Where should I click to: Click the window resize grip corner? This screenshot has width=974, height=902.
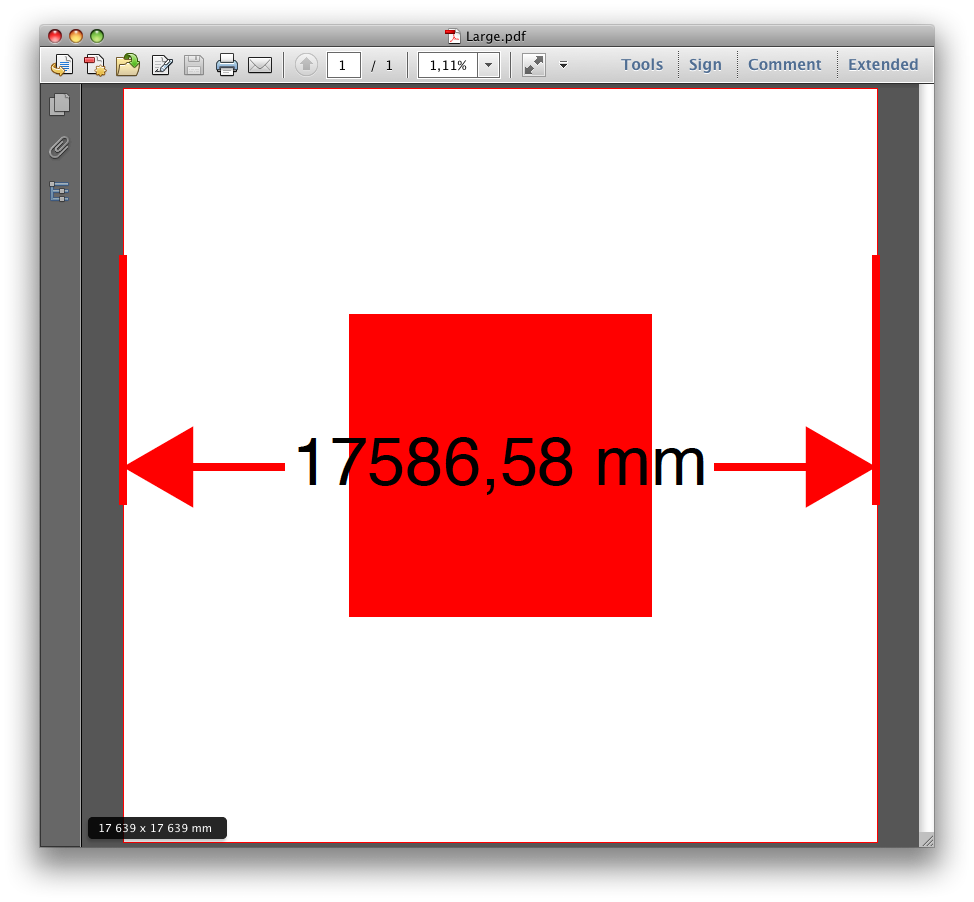pyautogui.click(x=927, y=840)
